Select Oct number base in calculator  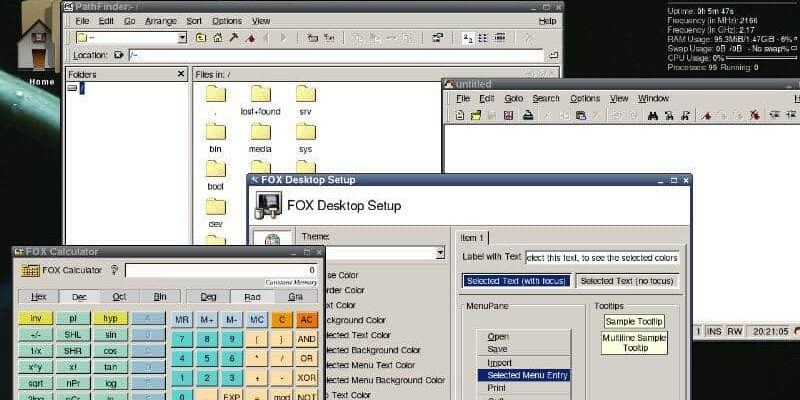(x=119, y=296)
